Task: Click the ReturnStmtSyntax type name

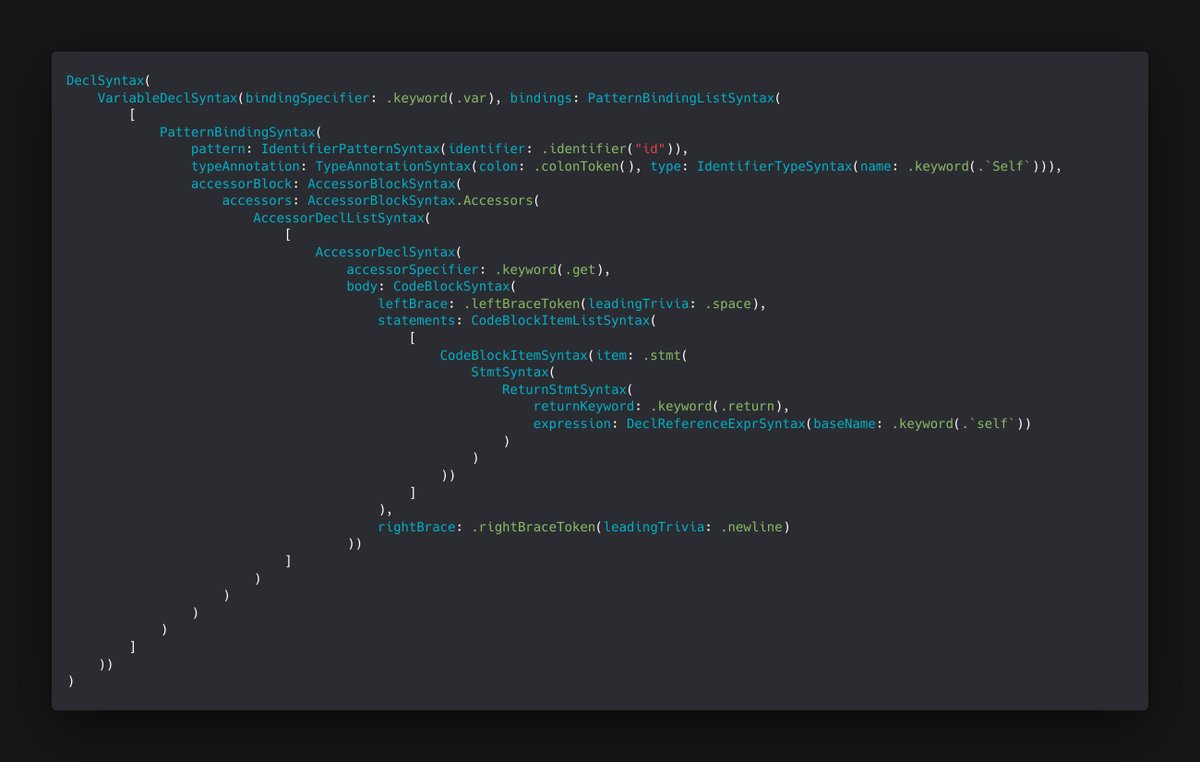Action: [566, 390]
